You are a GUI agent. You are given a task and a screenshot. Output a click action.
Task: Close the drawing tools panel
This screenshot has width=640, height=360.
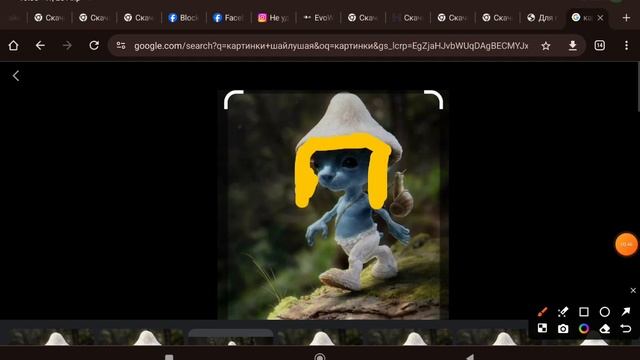pos(633,291)
